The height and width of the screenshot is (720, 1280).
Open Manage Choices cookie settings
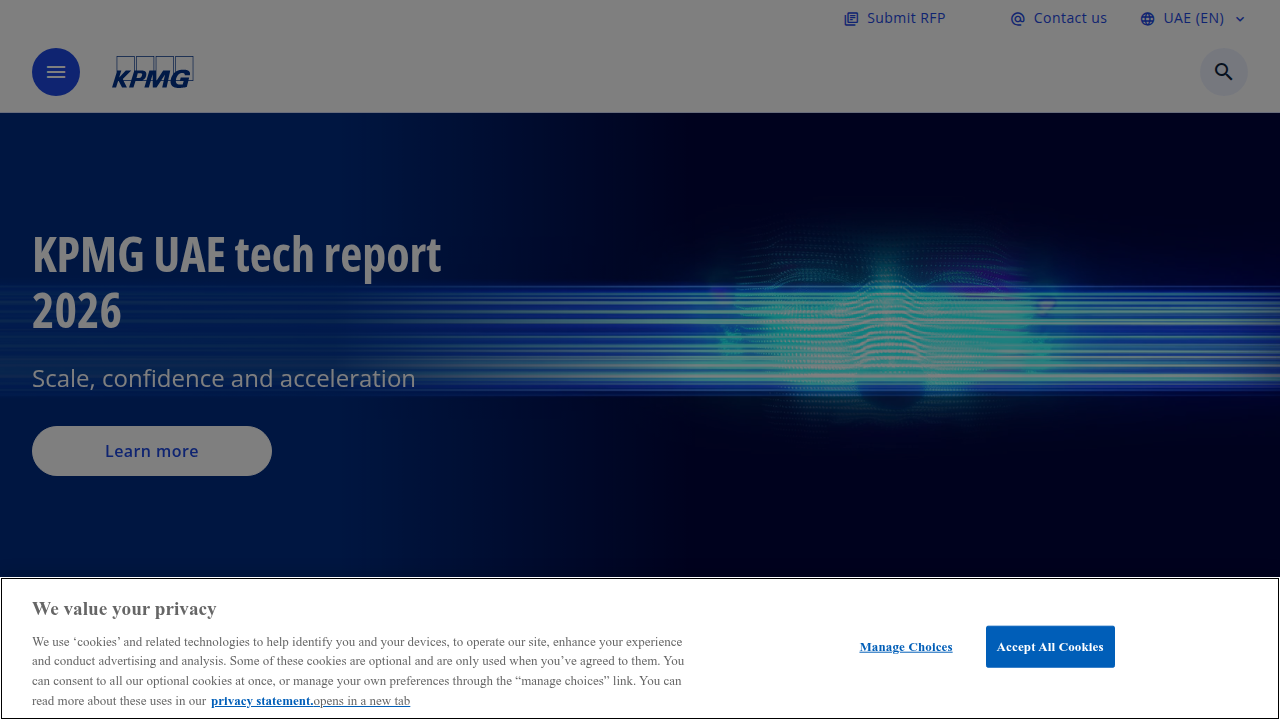[906, 647]
